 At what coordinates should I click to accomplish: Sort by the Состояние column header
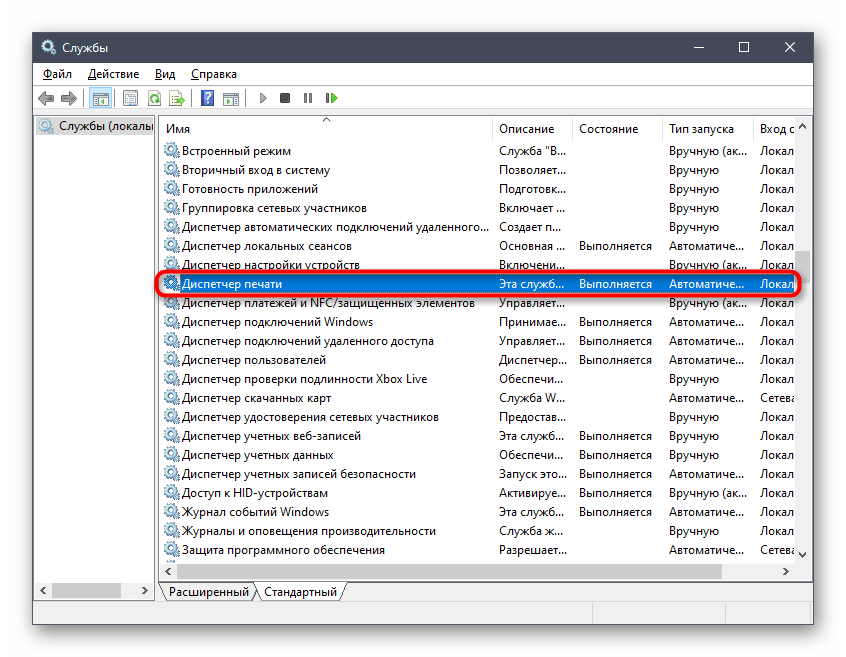[x=608, y=129]
